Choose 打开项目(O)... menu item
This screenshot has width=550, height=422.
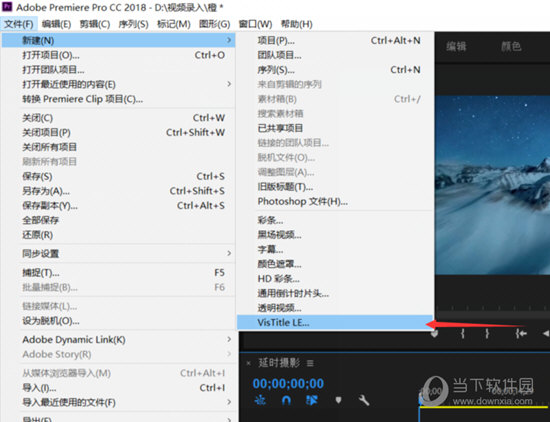tap(118, 55)
